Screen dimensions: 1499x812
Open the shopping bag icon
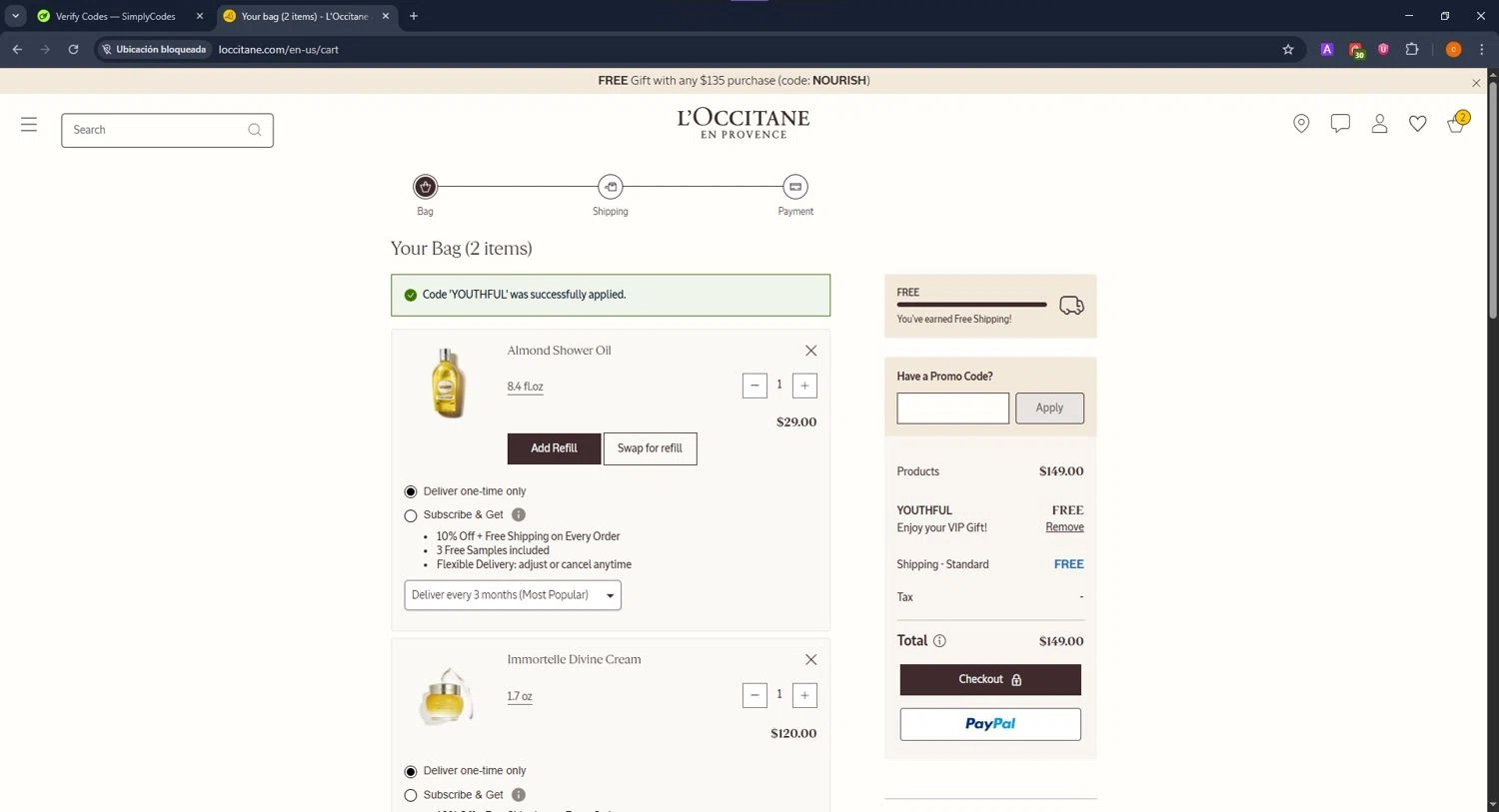1457,123
